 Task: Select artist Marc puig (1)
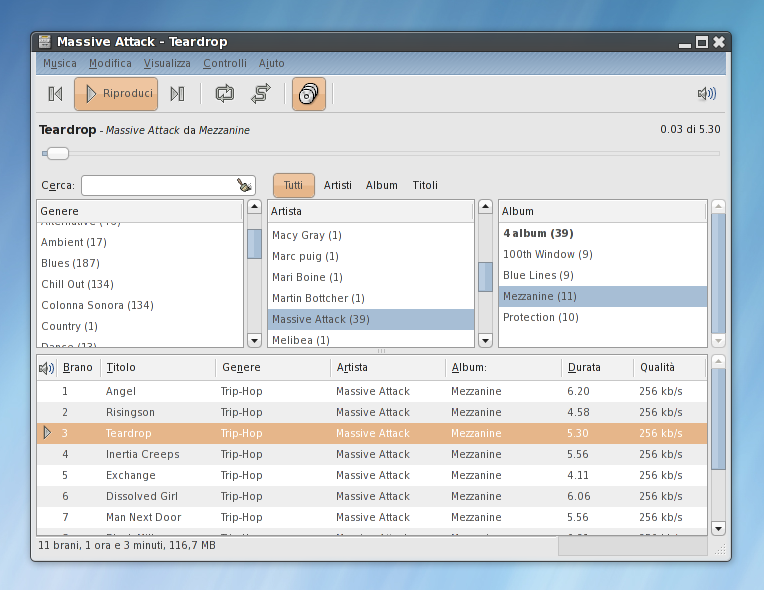371,256
